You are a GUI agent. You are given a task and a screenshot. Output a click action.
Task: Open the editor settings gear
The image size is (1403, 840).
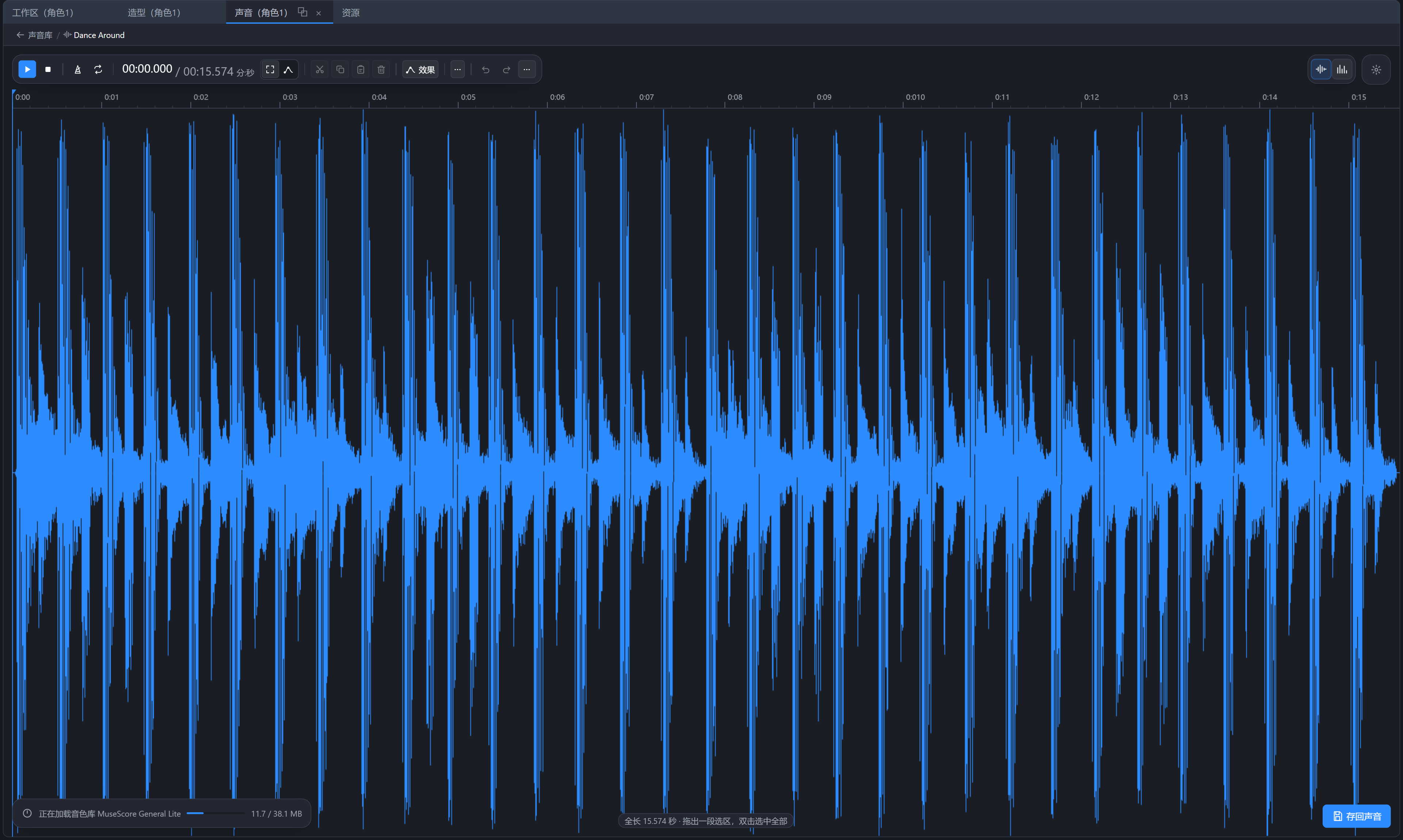1376,70
